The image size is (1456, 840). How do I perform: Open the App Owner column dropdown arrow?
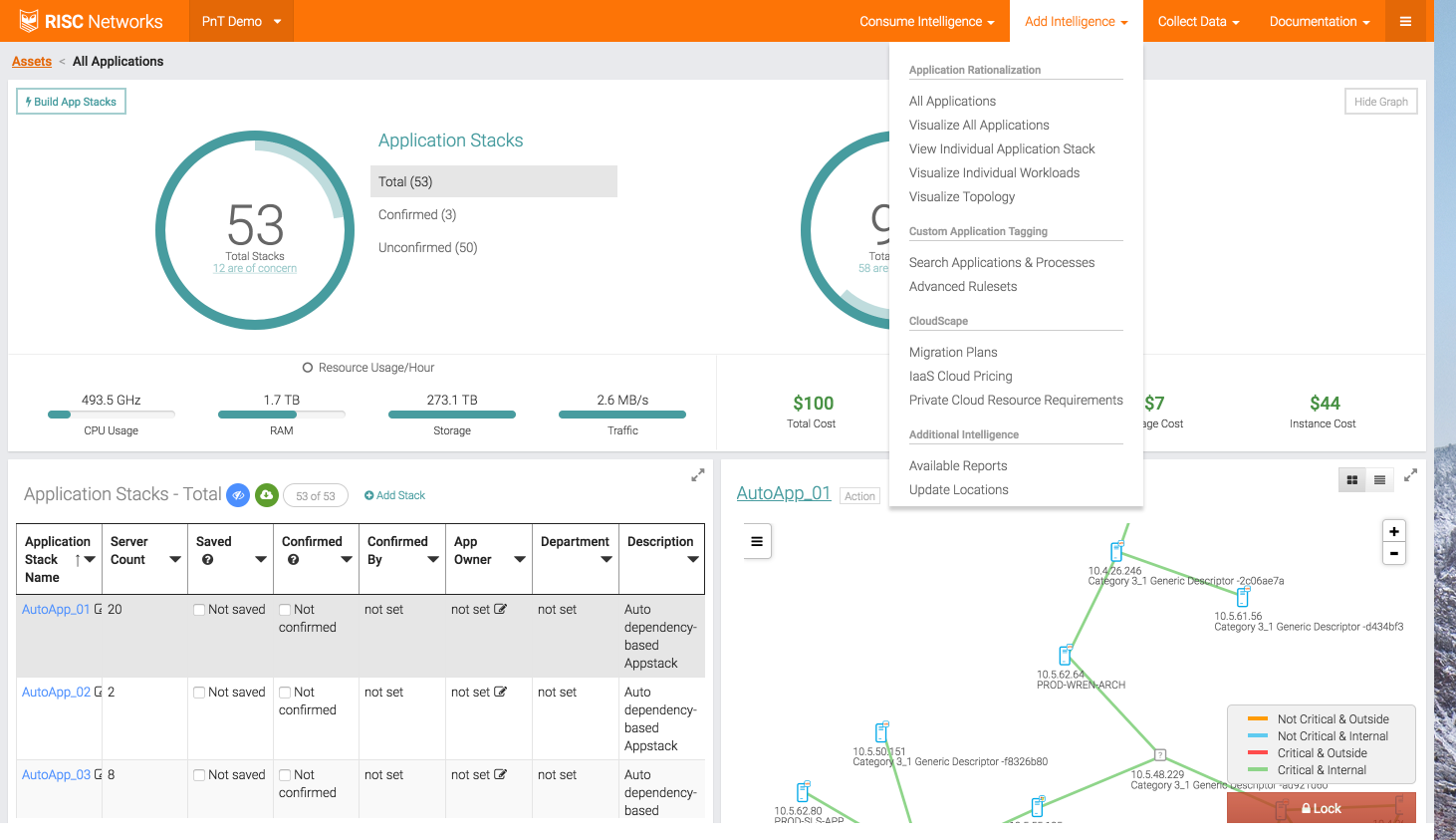tap(520, 560)
